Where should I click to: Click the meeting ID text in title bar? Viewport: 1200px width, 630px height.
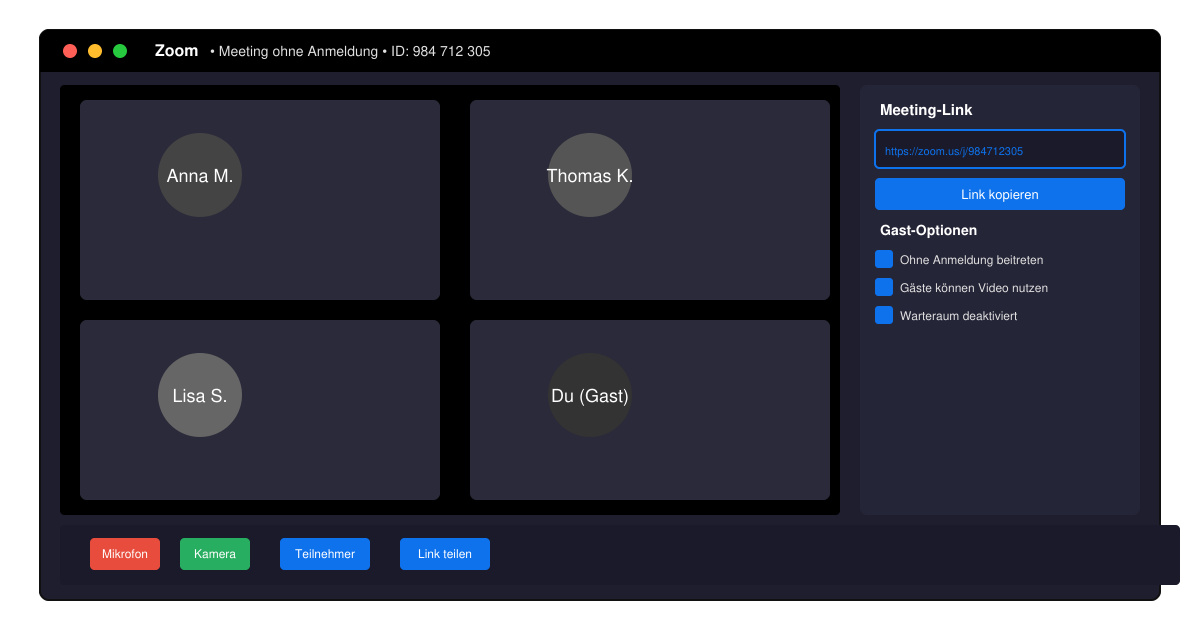tap(440, 51)
